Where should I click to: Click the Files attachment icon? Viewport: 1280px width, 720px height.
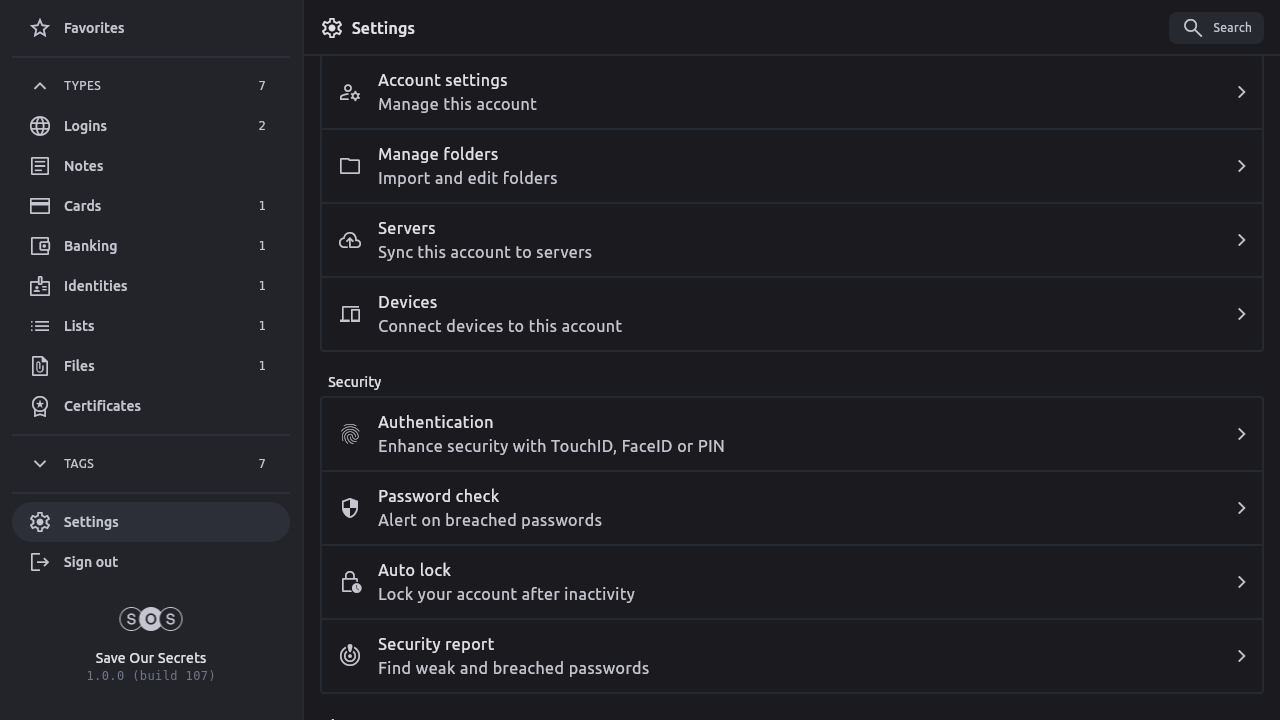tap(40, 366)
